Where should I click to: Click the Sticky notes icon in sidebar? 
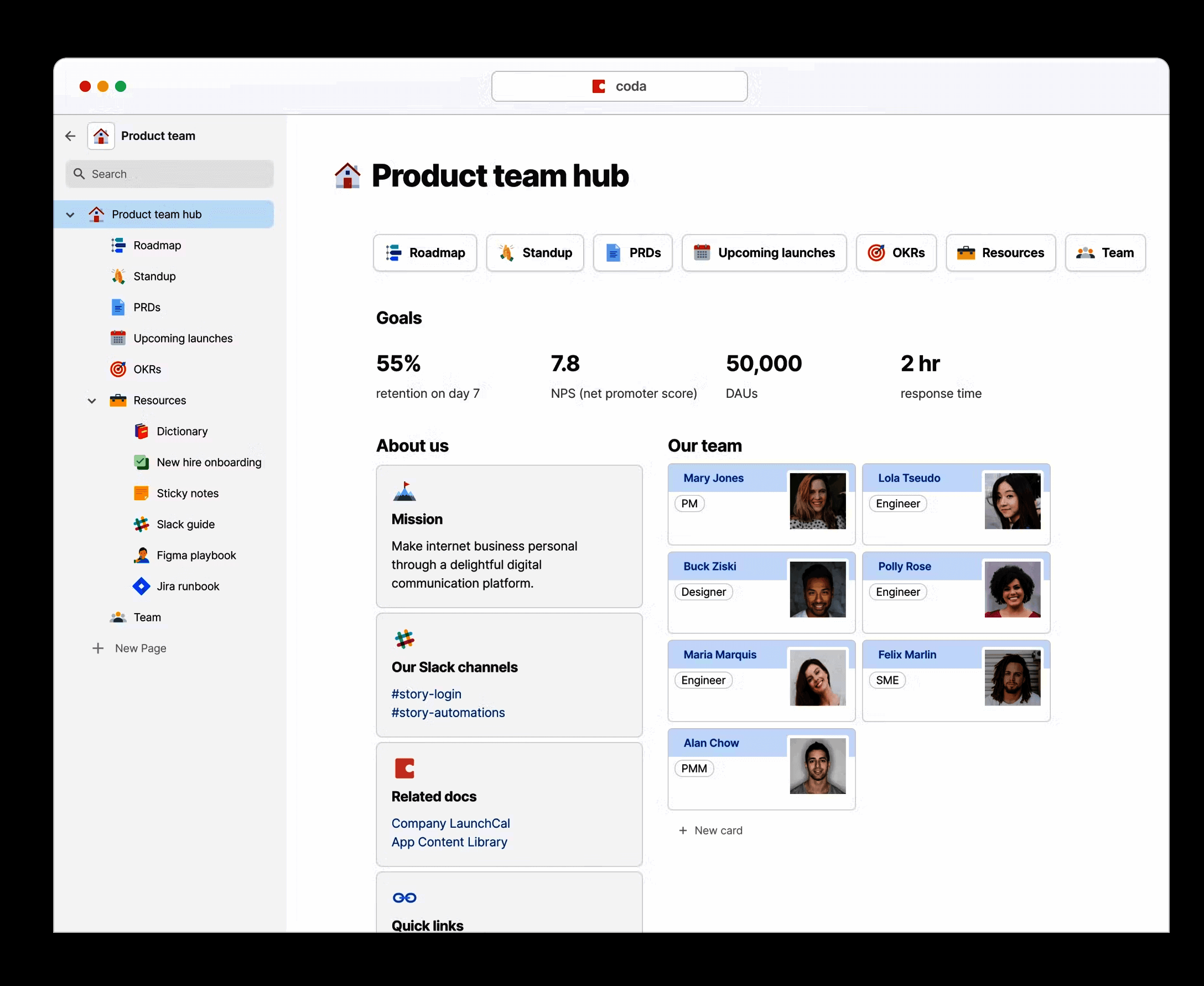click(x=142, y=493)
